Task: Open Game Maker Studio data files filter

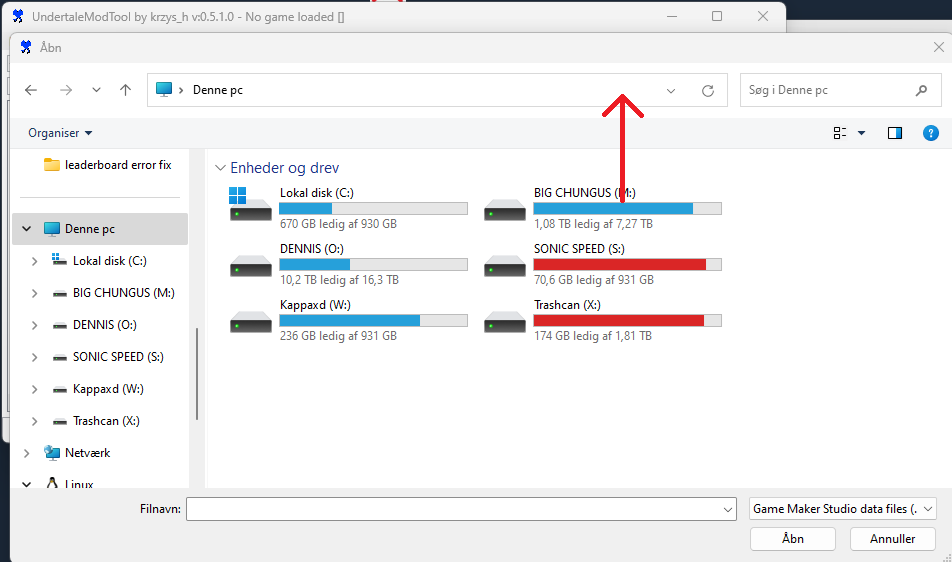Action: (x=843, y=509)
